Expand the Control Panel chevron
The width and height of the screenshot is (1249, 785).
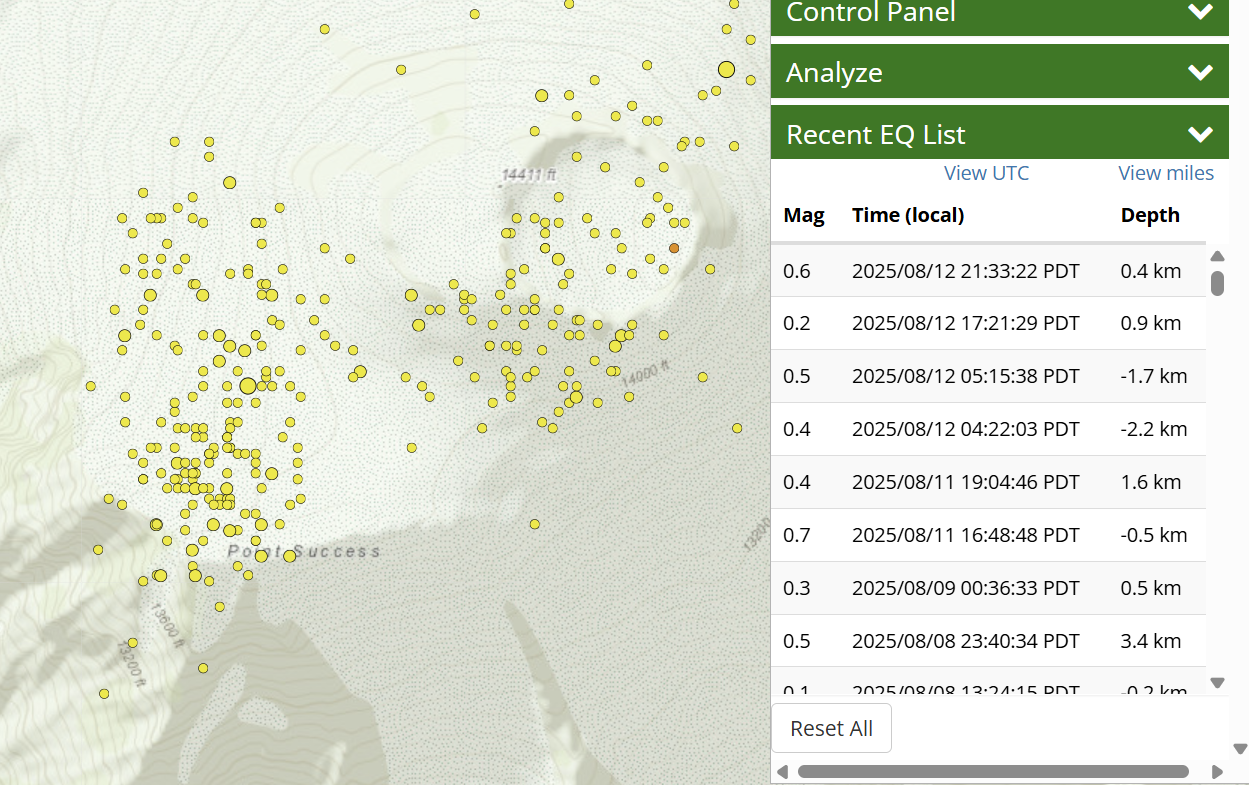click(1199, 12)
